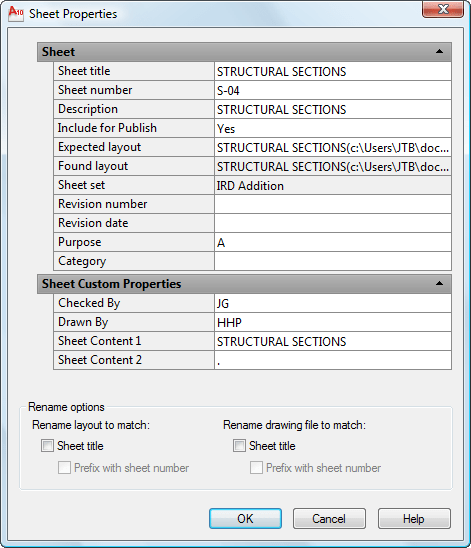Toggle Prefix with sheet number for layout
Viewport: 471px width, 548px height.
coord(64,468)
